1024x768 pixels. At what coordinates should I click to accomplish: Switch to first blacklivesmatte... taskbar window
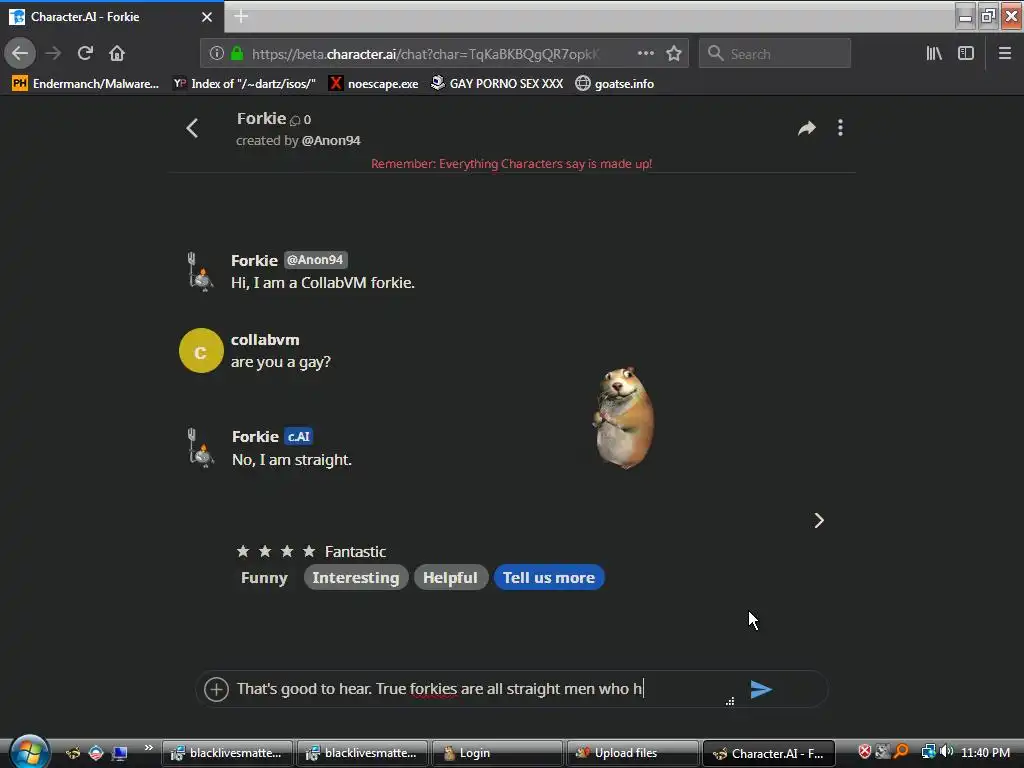click(x=227, y=753)
